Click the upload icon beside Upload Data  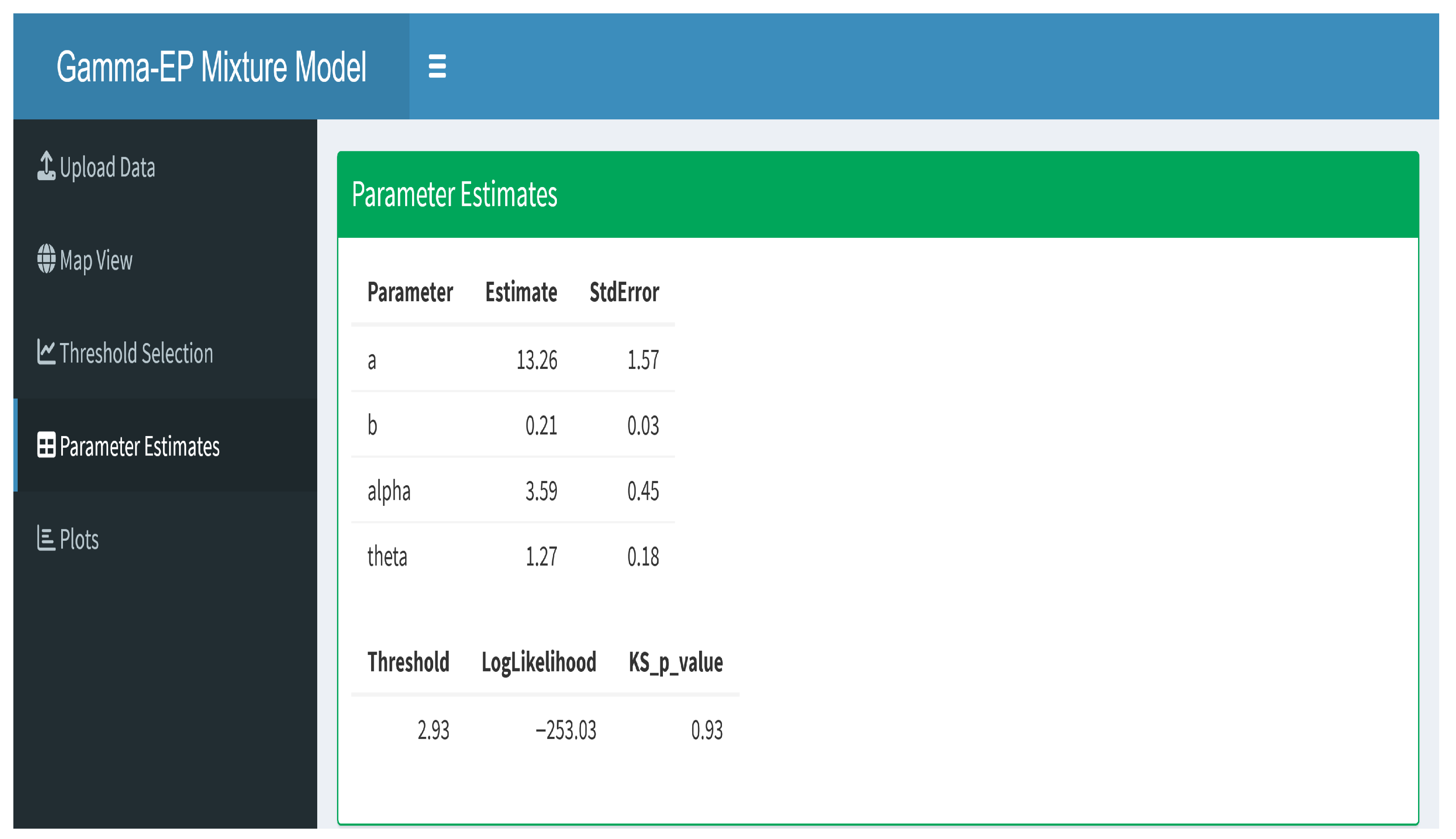[x=46, y=166]
